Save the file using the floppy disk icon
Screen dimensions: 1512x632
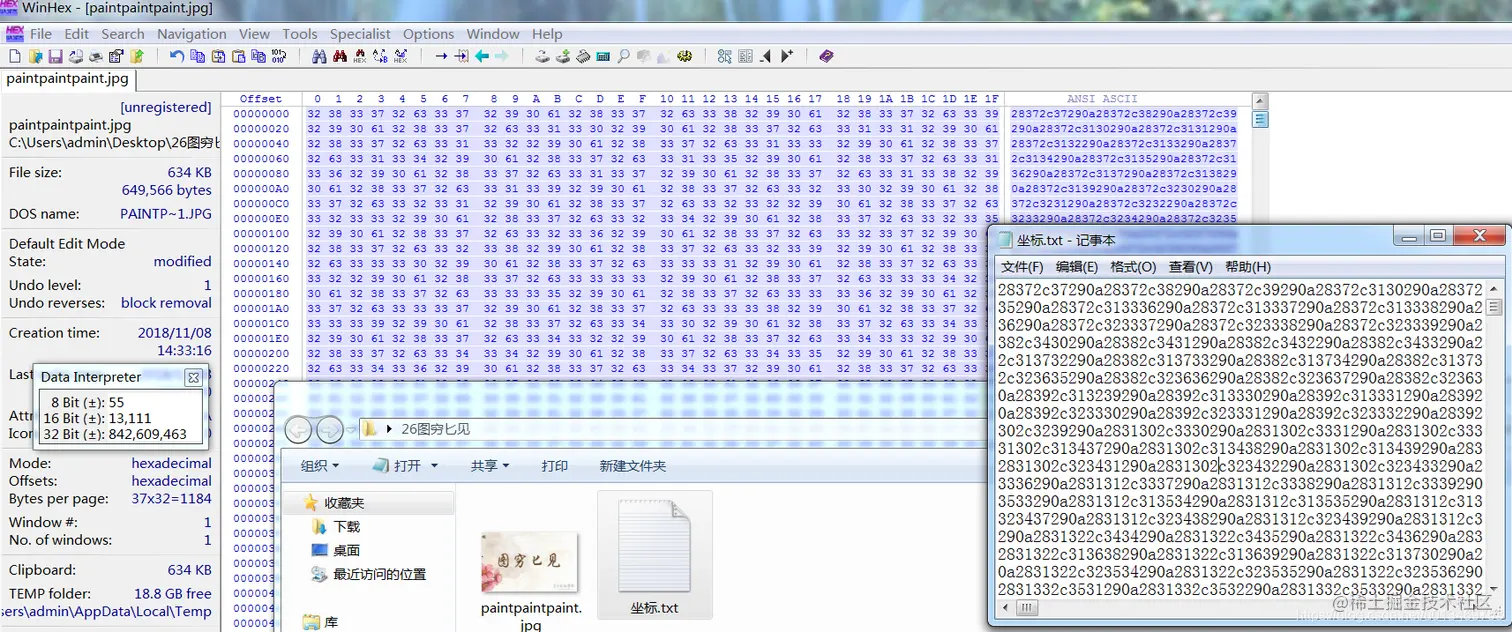coord(55,56)
